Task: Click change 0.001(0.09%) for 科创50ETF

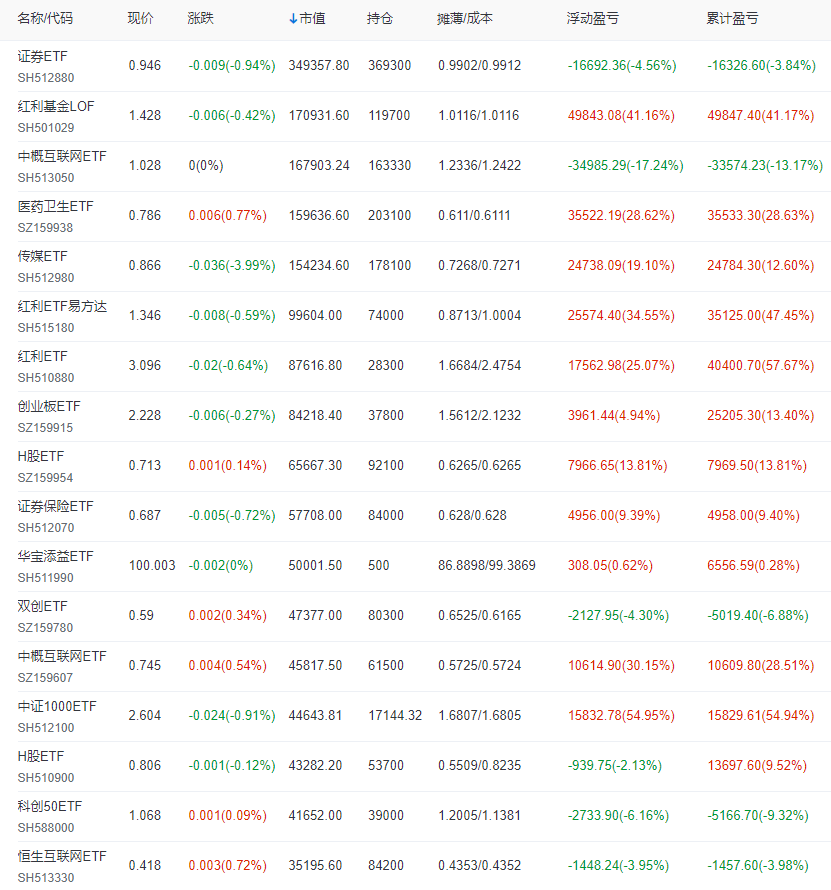Action: click(x=228, y=815)
